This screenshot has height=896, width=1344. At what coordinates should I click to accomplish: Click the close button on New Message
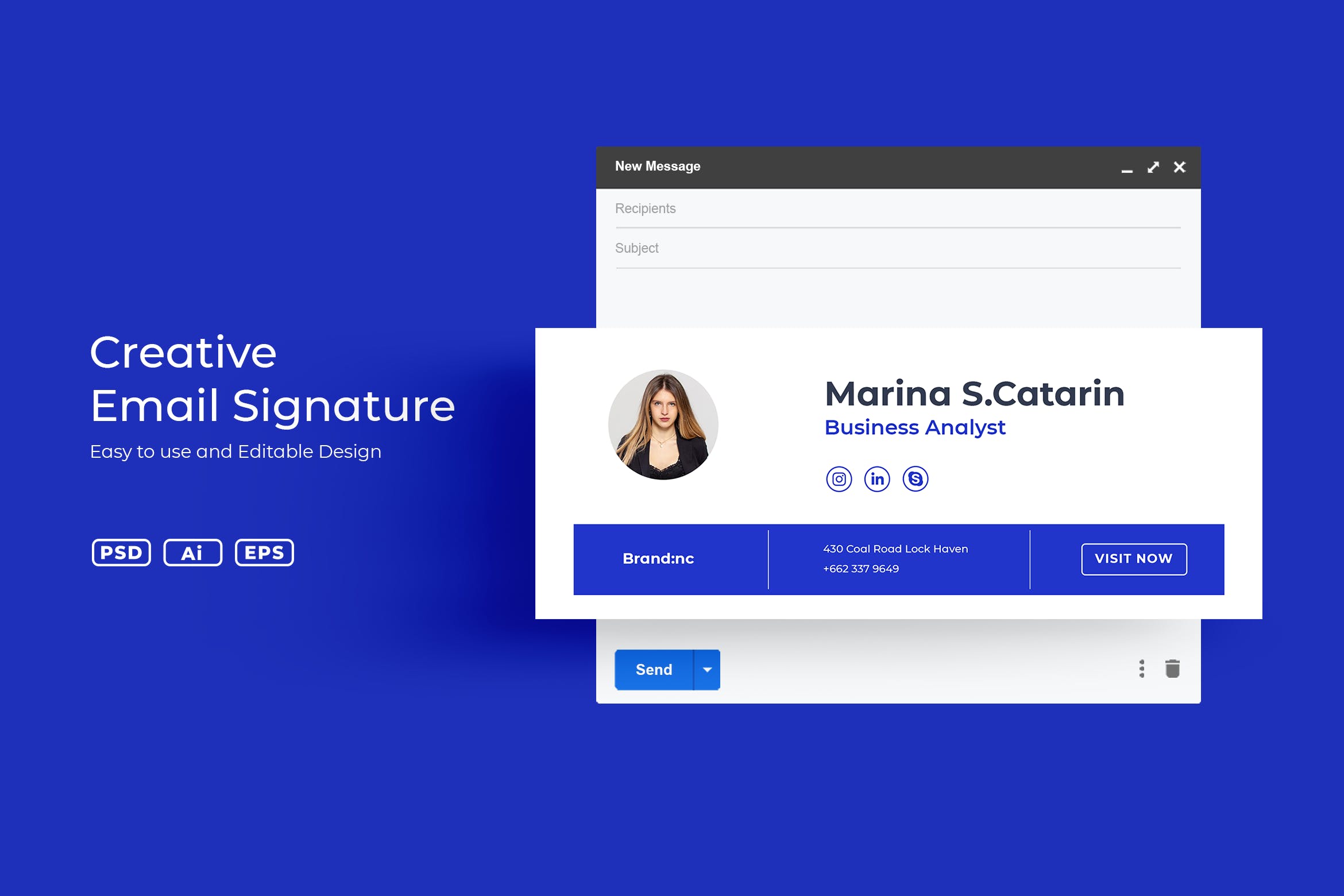[x=1180, y=165]
